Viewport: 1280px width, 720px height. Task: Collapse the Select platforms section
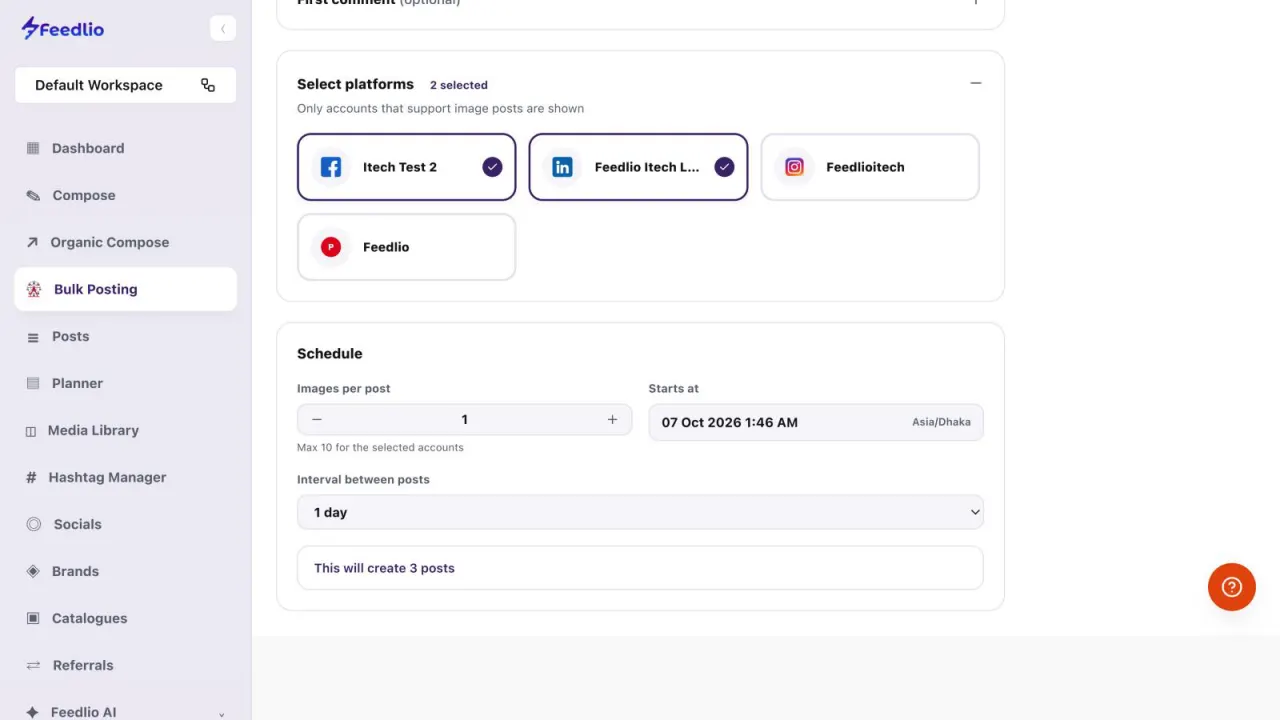point(976,84)
